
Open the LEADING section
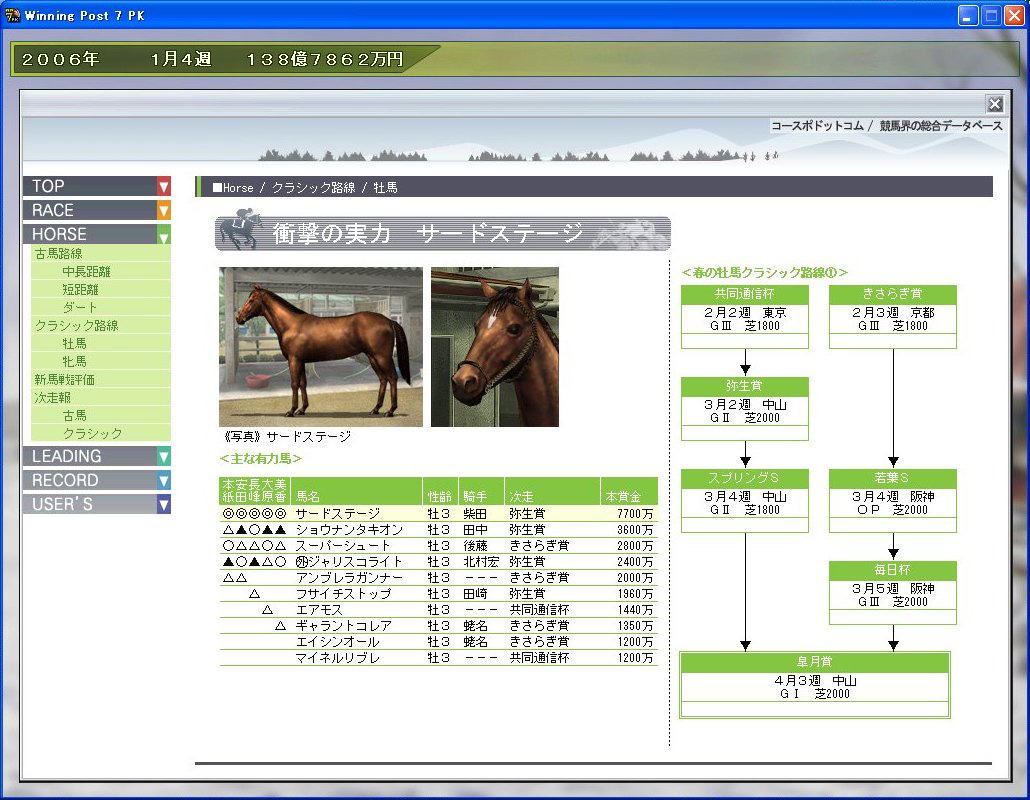(x=90, y=456)
